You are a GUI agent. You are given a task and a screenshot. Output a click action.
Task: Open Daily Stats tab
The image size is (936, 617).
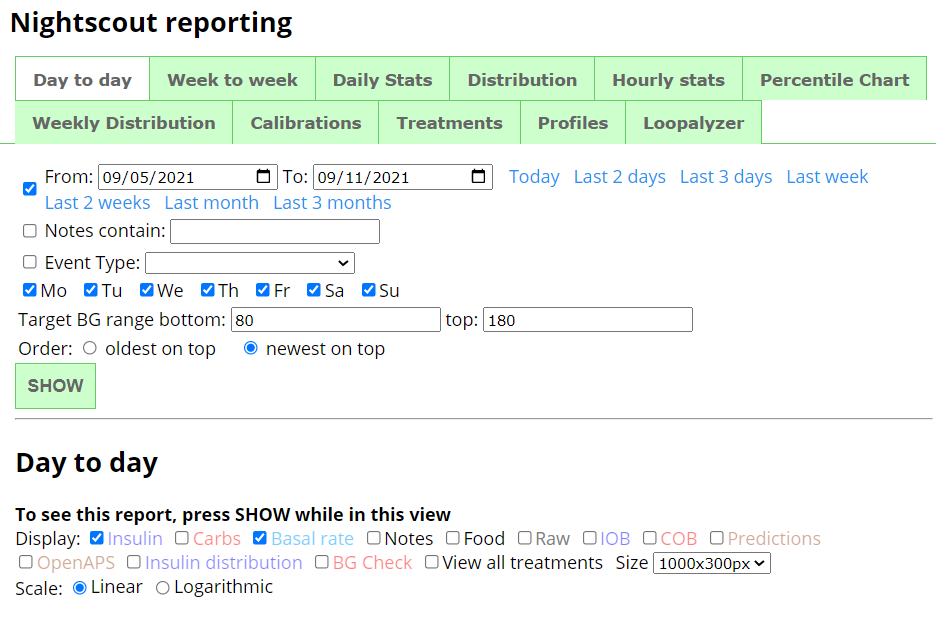point(383,79)
